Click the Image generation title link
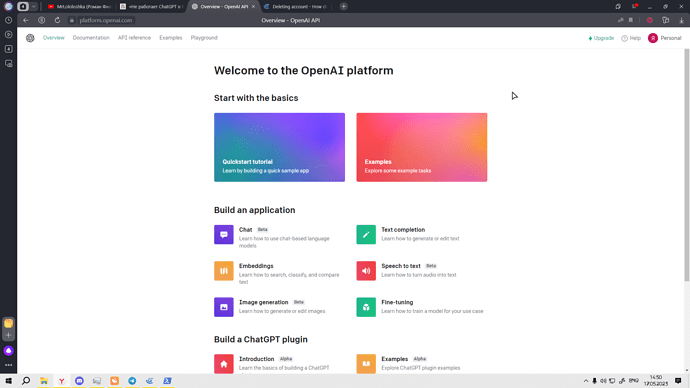The image size is (690, 388). coord(264,302)
